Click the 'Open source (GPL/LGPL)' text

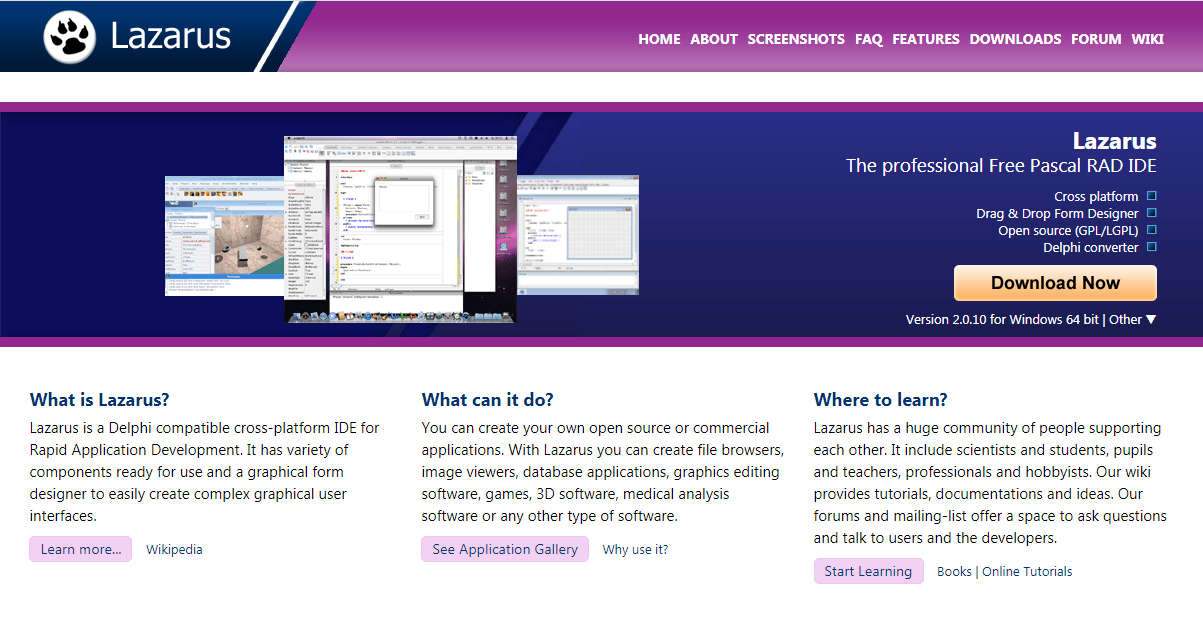[1068, 230]
